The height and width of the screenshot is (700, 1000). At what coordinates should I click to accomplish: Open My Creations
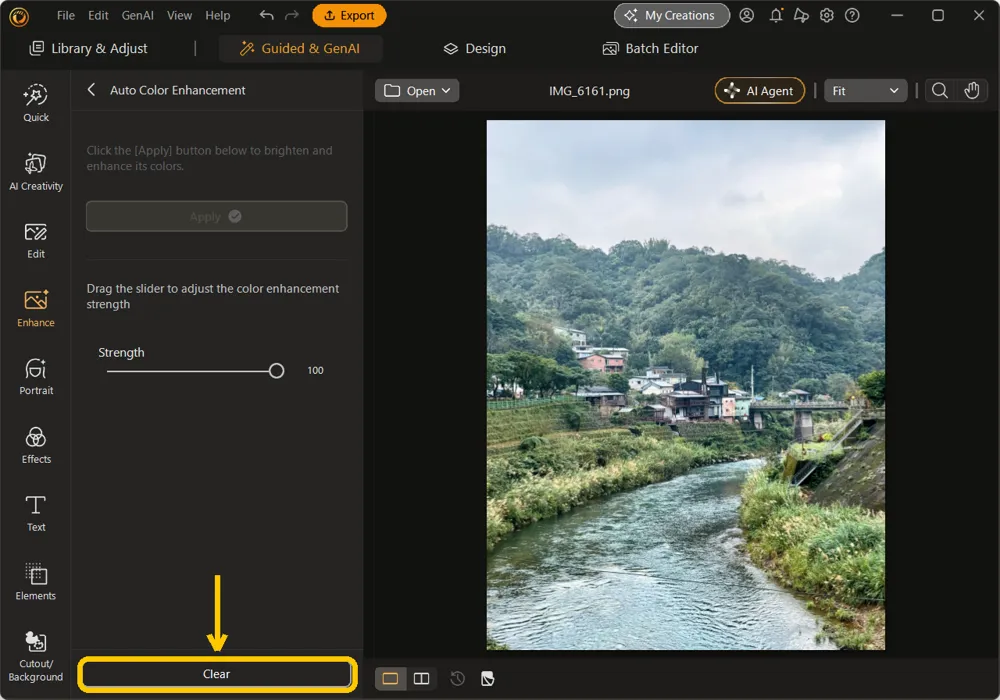(x=672, y=15)
